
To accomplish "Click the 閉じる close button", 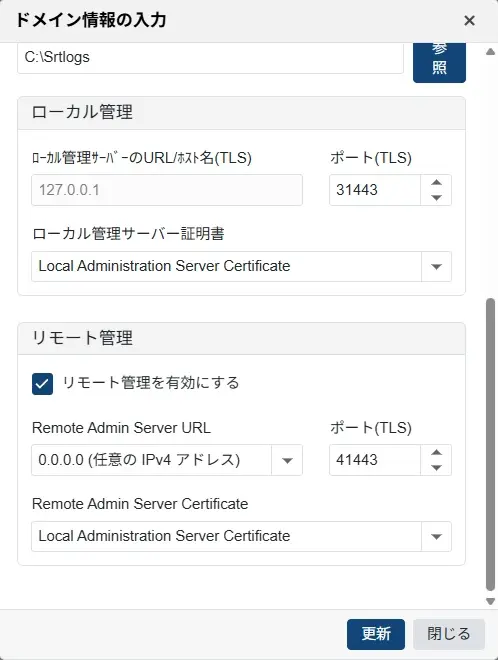I will point(449,634).
